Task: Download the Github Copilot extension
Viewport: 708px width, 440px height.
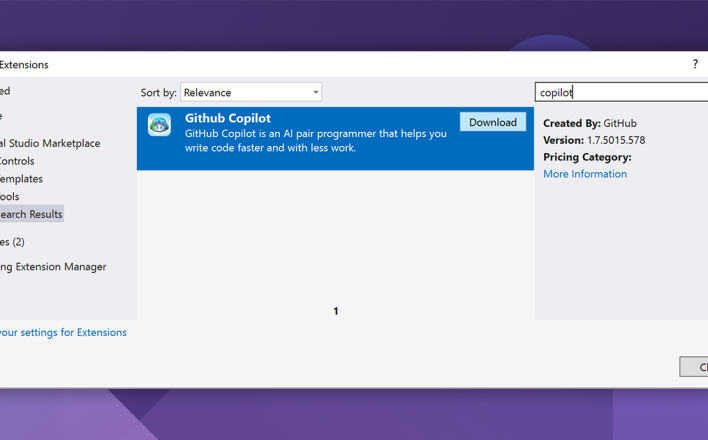Action: pyautogui.click(x=493, y=122)
